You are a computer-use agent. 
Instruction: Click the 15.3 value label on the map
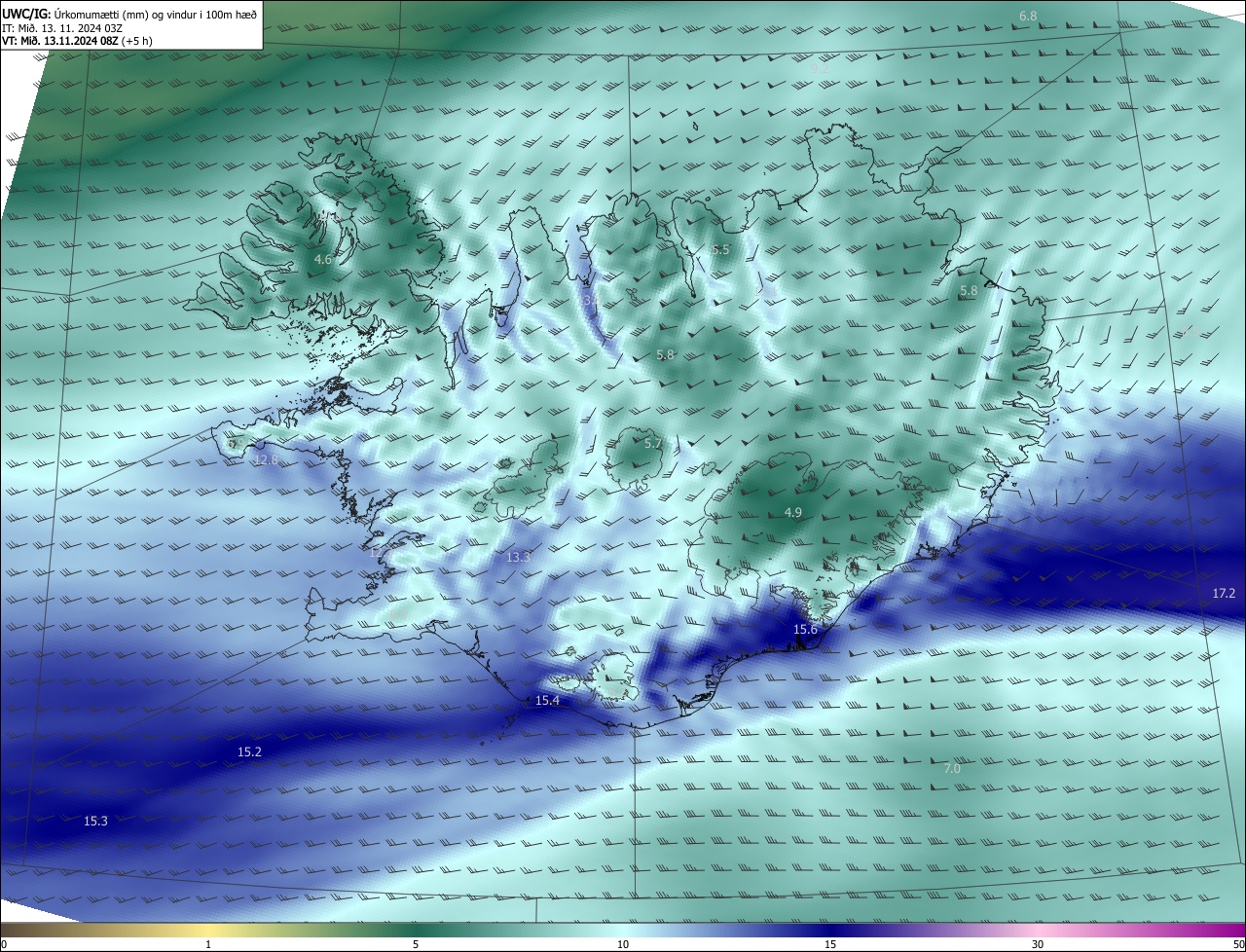[x=95, y=822]
